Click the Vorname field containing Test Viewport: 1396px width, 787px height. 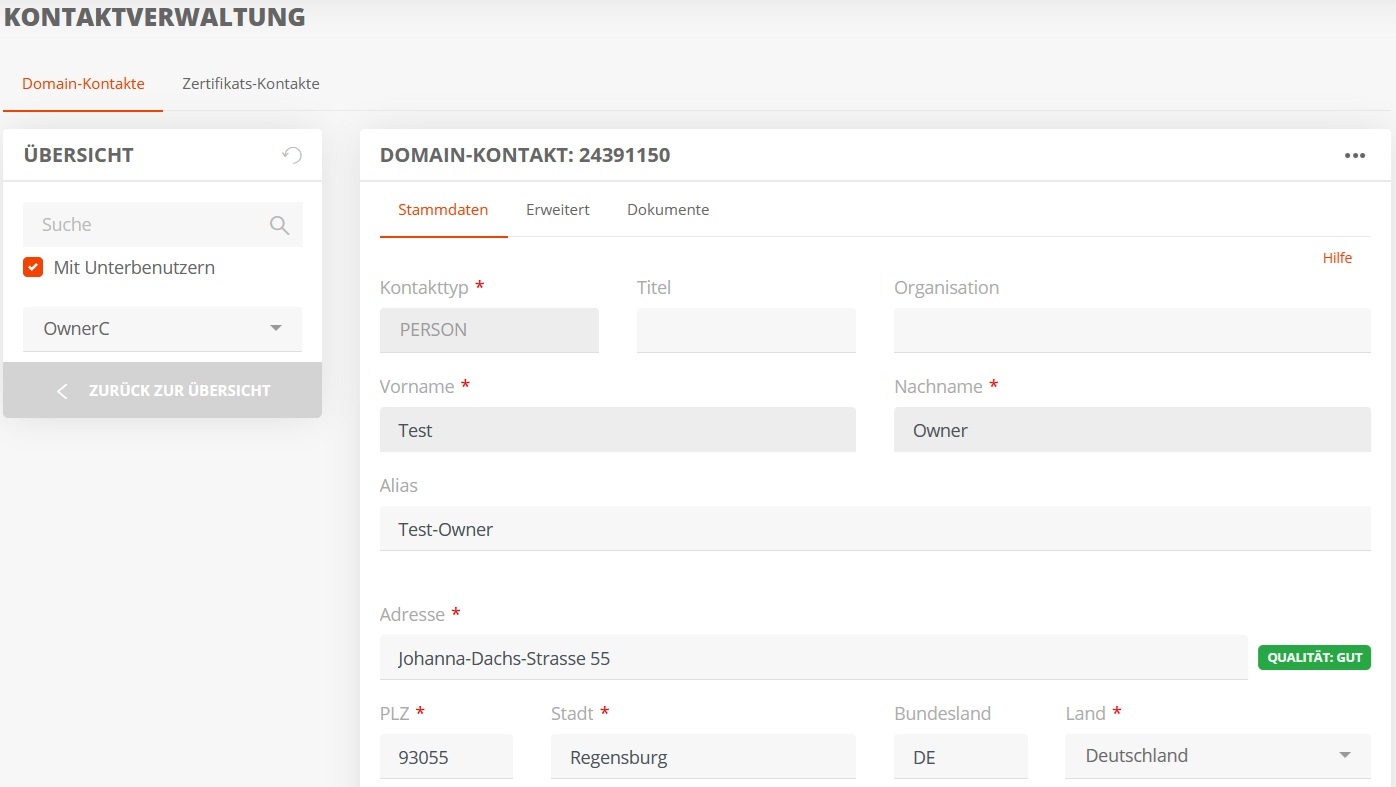pyautogui.click(x=618, y=430)
